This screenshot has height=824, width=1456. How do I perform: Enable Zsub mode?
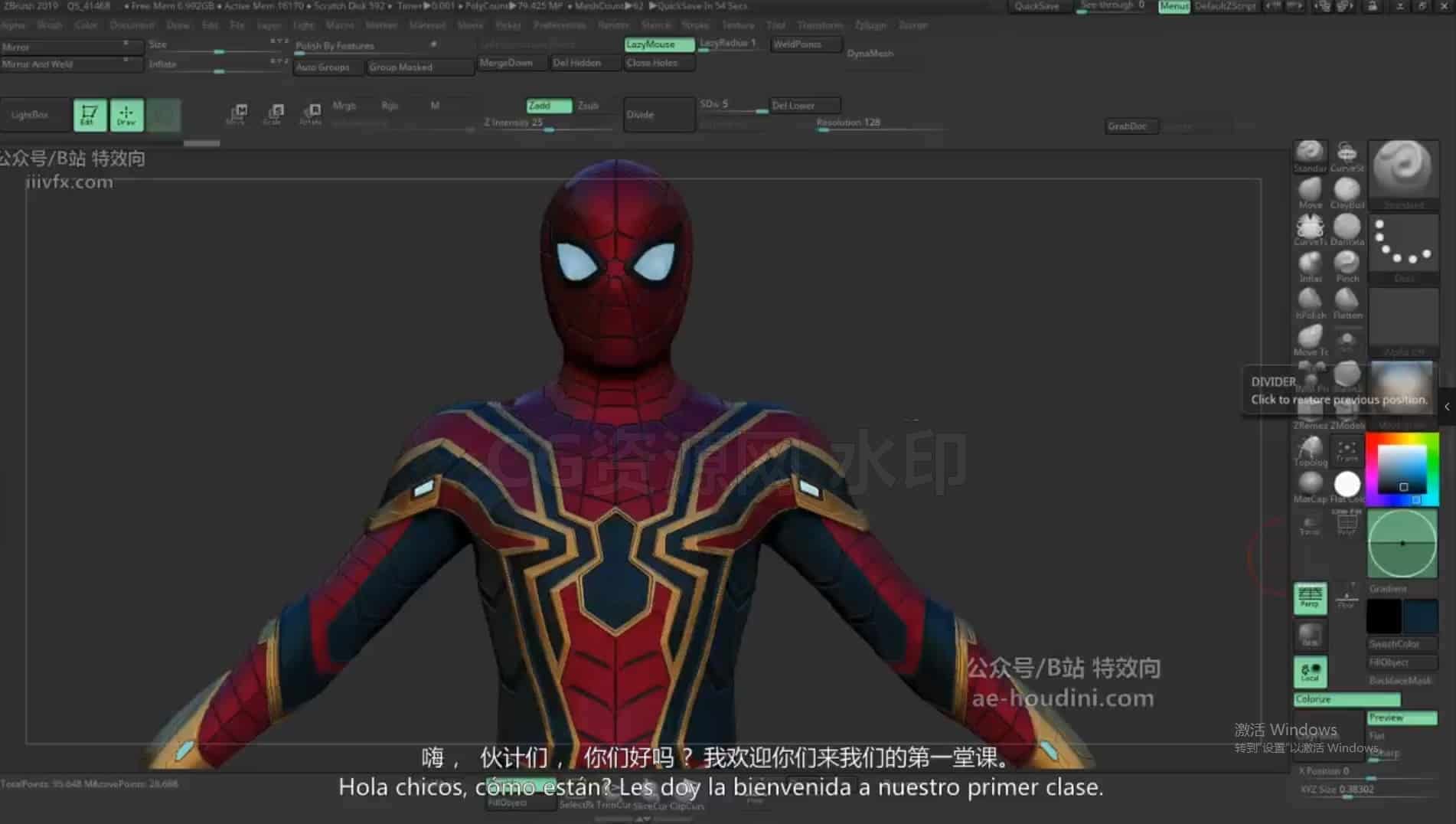(x=589, y=106)
